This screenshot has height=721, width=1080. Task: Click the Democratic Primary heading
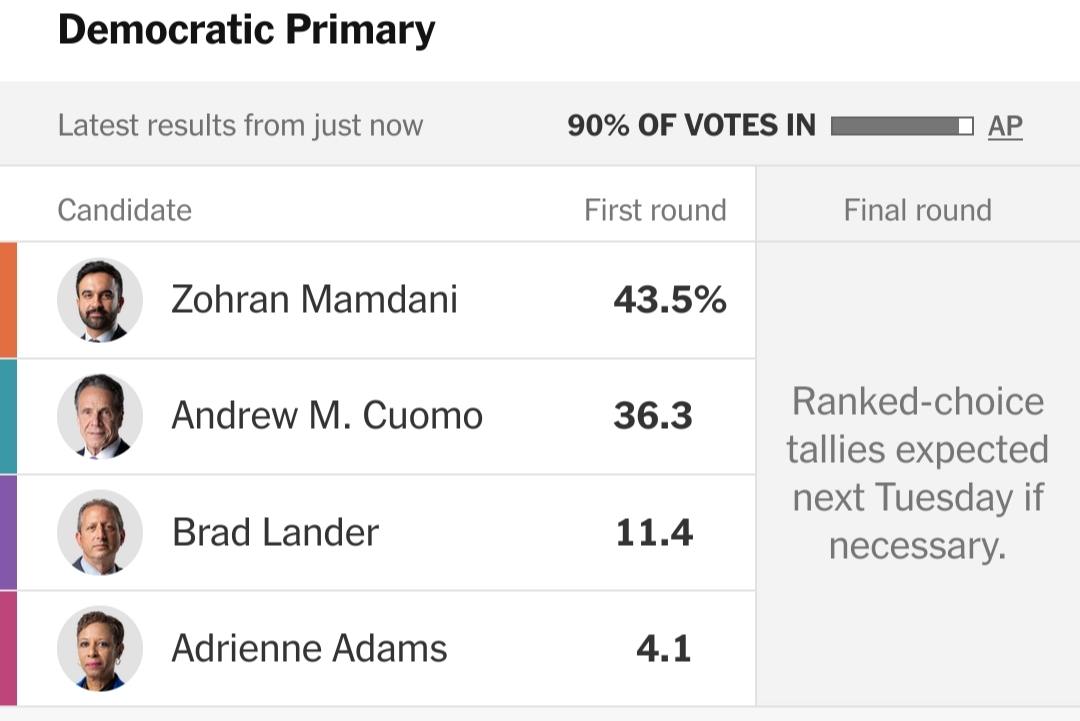point(246,30)
